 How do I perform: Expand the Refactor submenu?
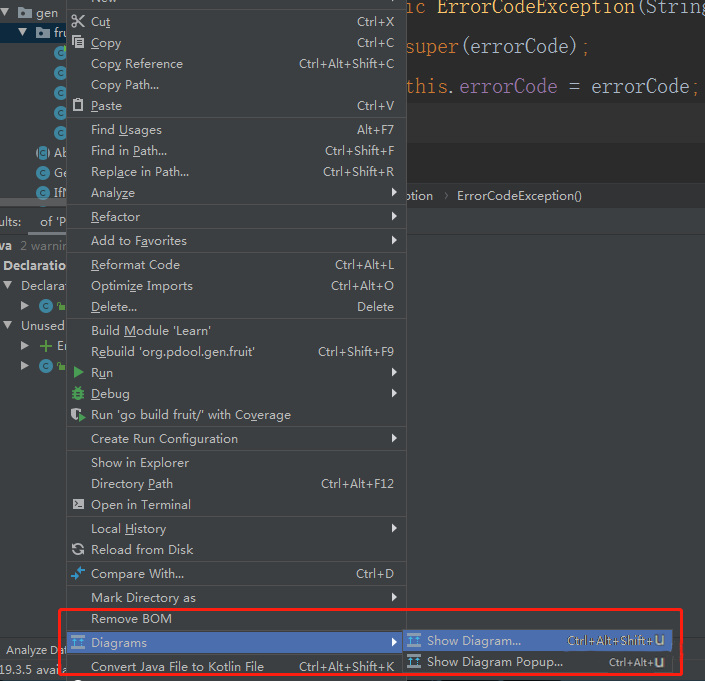click(115, 217)
